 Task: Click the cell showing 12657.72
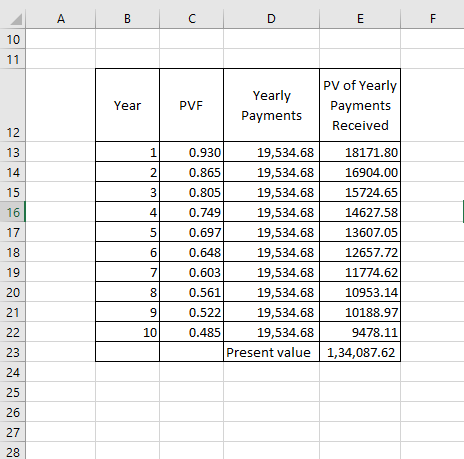click(360, 252)
